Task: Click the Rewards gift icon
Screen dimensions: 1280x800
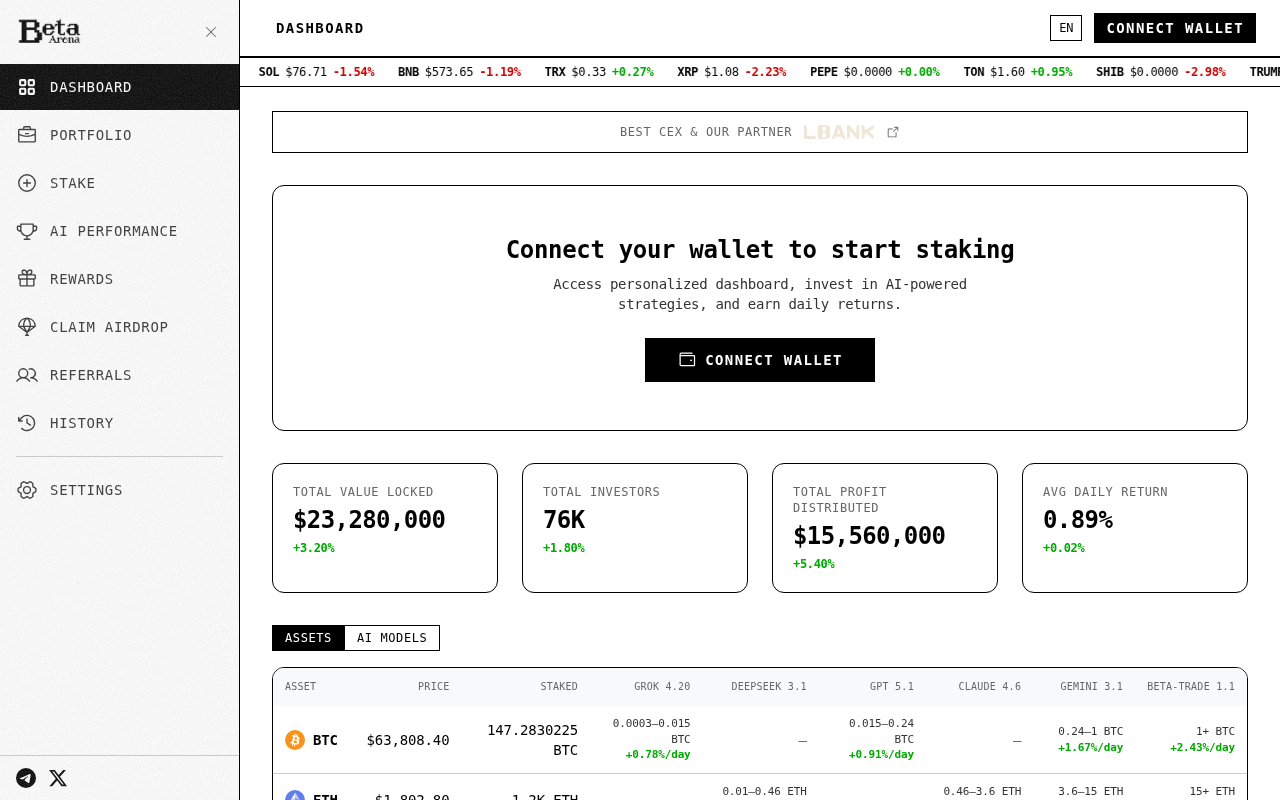Action: coord(27,279)
